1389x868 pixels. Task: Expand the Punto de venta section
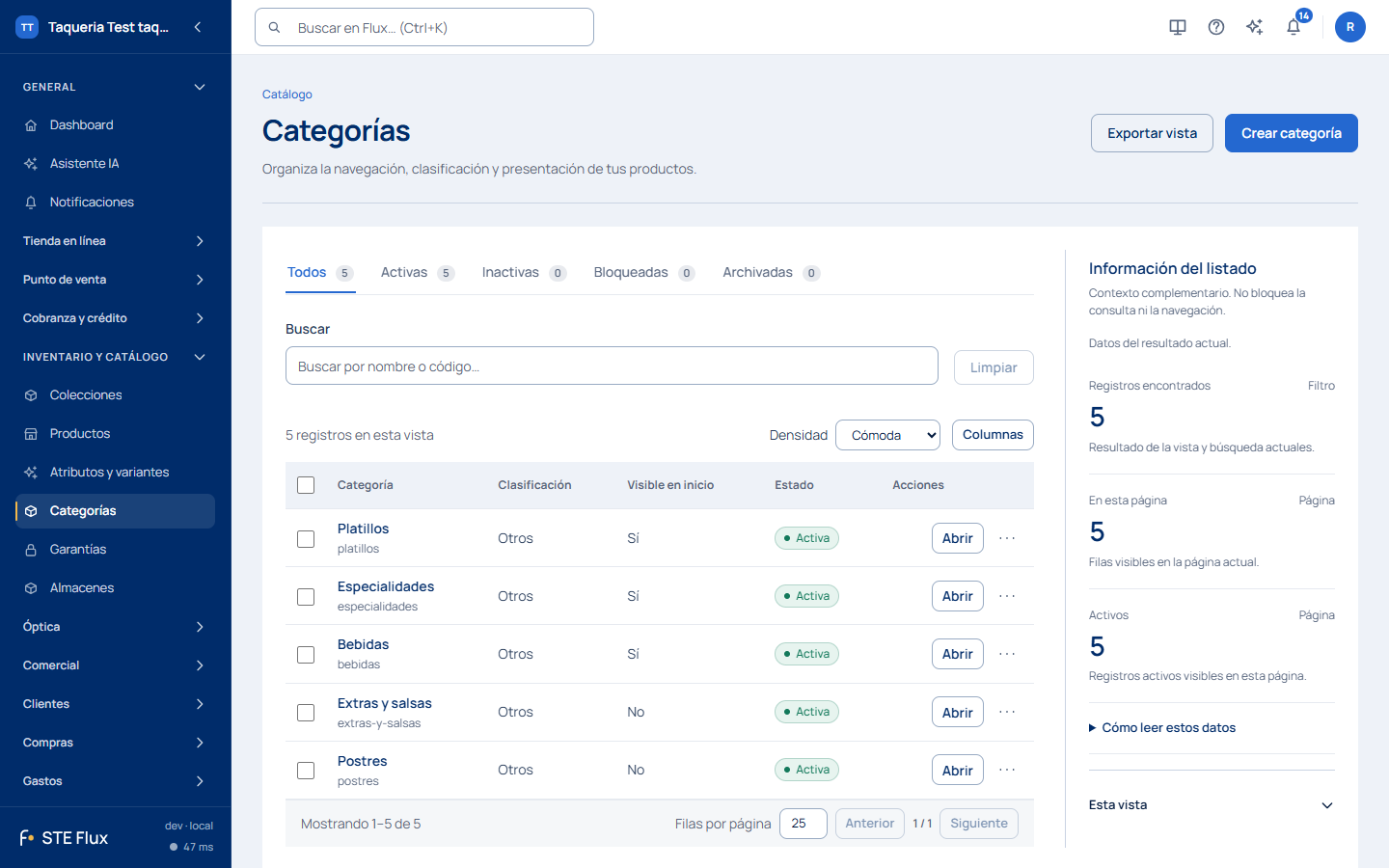coord(115,280)
